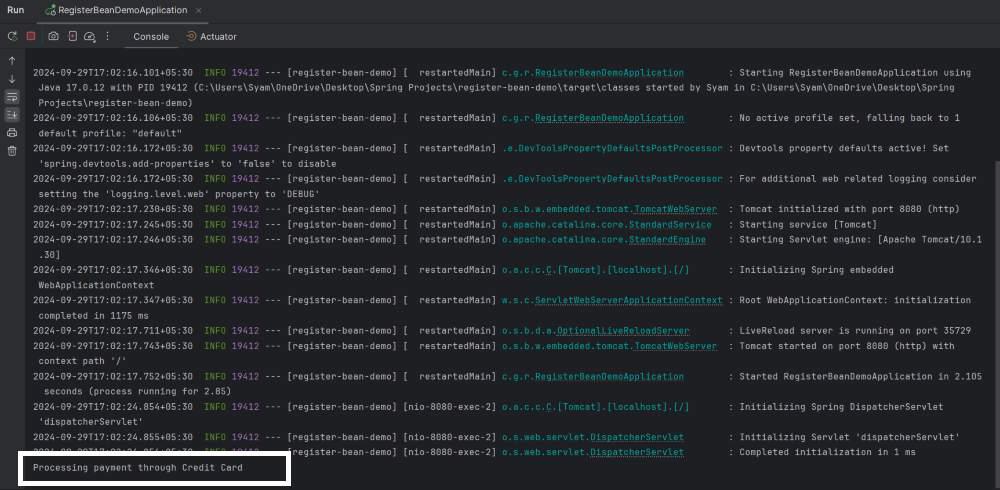Click the gauge-shaped profiler icon in the toolbar
This screenshot has width=1000, height=490.
[90, 37]
